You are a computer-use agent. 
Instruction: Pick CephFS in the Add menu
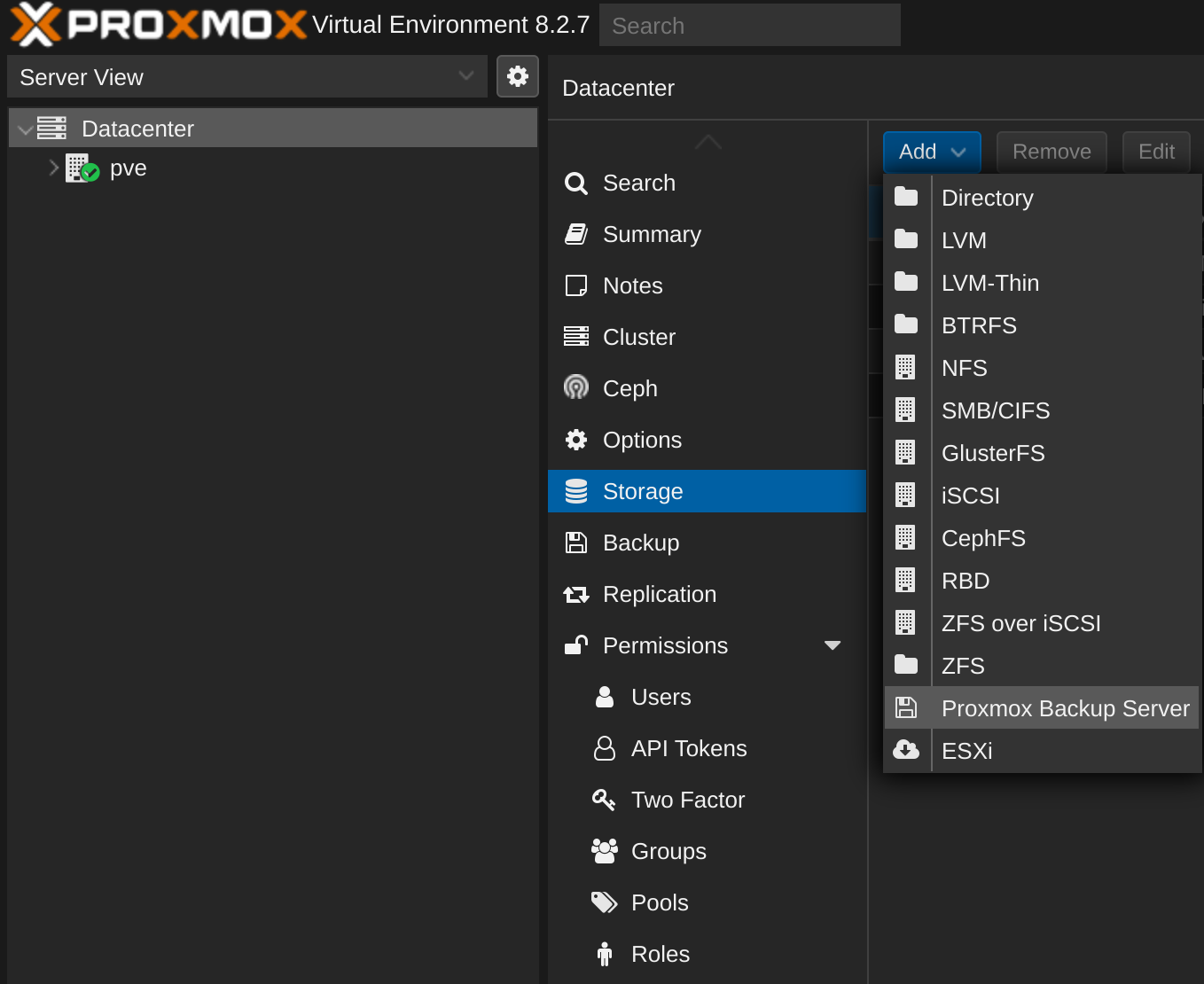point(1042,537)
